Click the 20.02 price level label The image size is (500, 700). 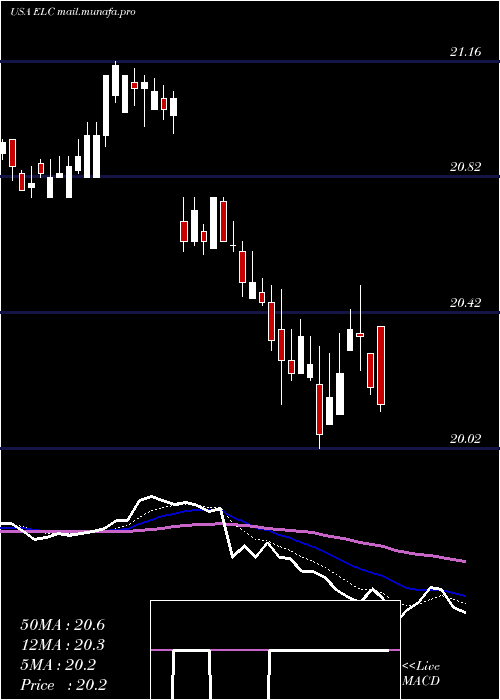tap(465, 439)
